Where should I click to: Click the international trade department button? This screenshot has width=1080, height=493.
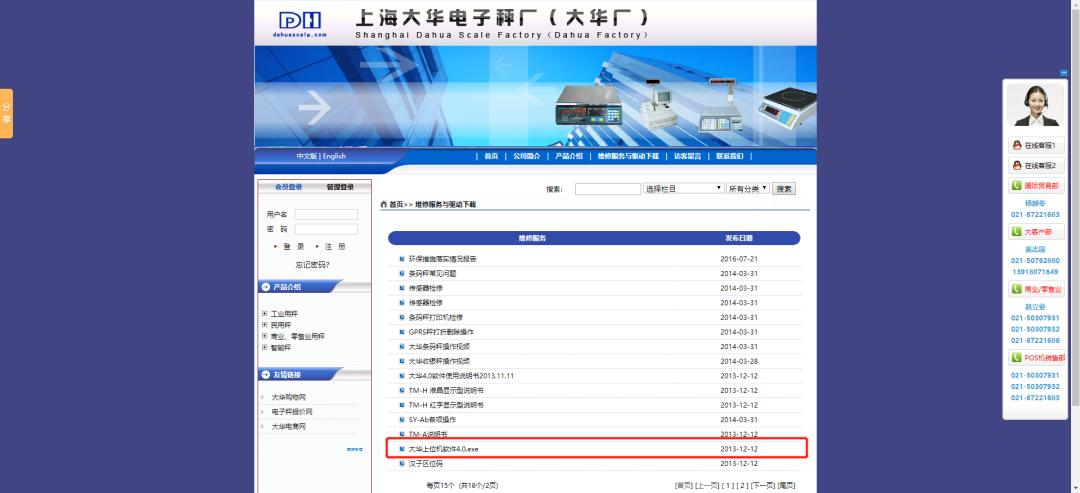(x=1035, y=185)
